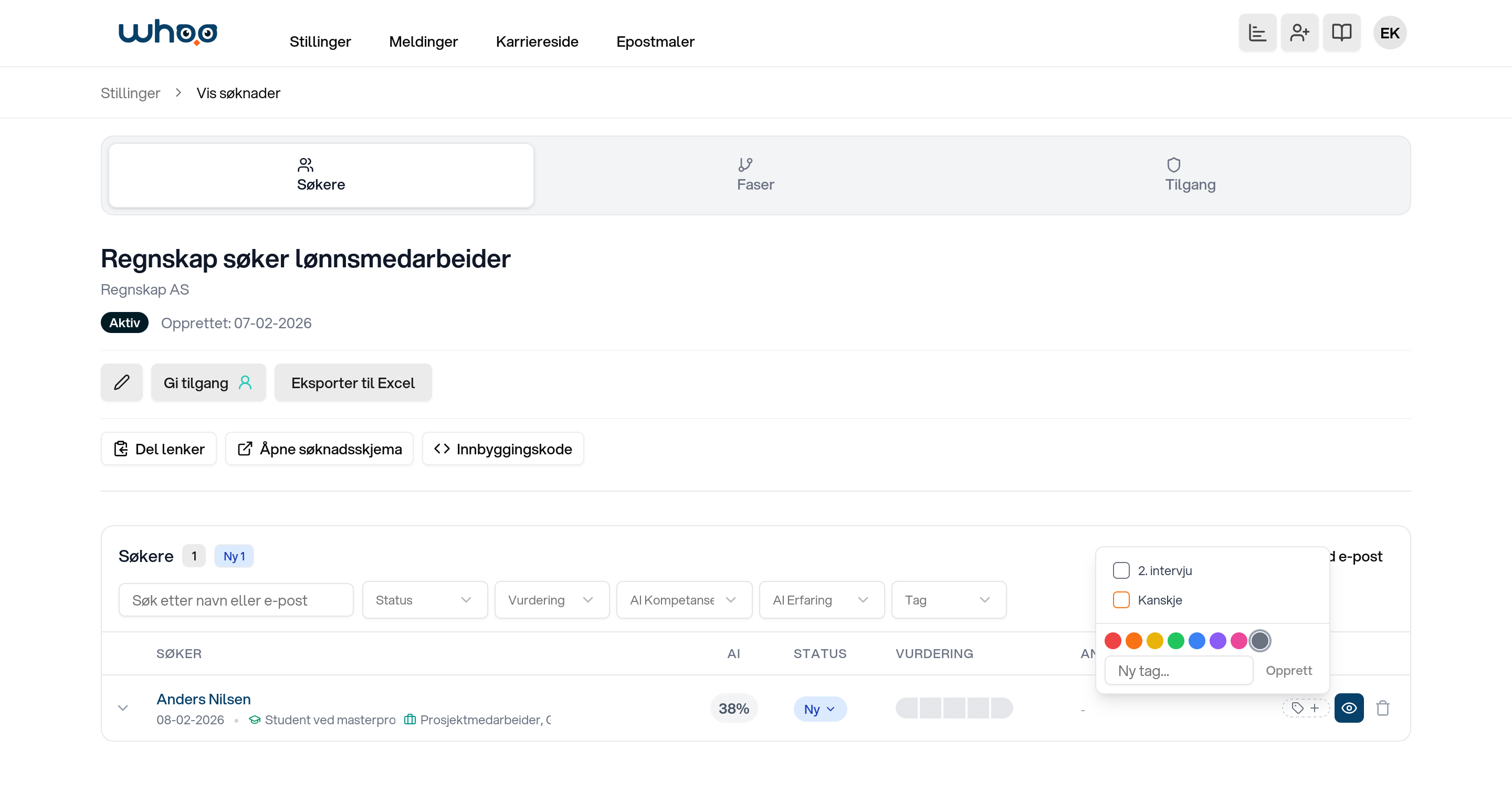The width and height of the screenshot is (1512, 791).
Task: Delete Anders Nilsen using the trash icon
Action: pos(1383,708)
